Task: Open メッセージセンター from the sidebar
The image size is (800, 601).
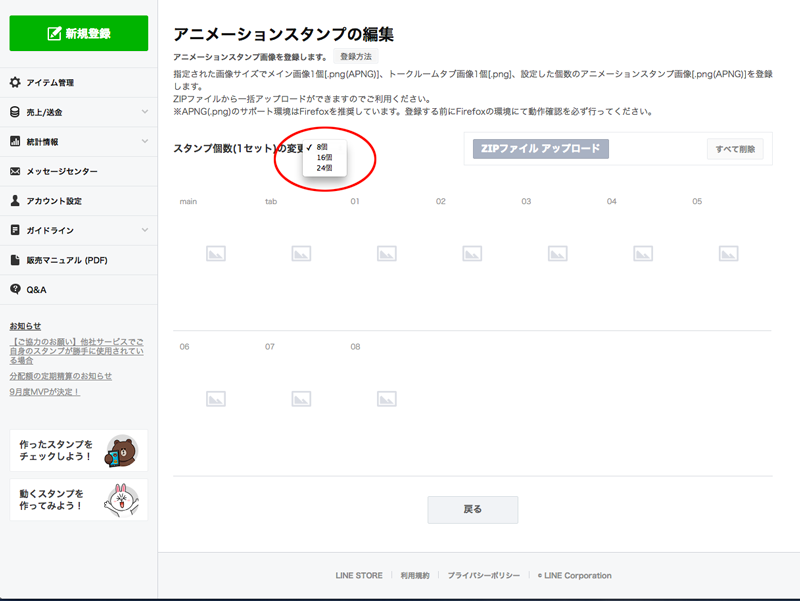Action: click(61, 171)
